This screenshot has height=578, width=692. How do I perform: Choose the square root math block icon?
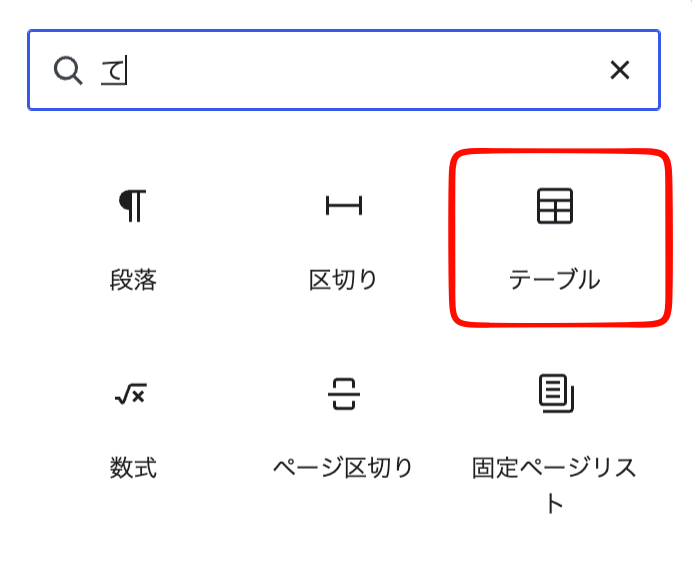[131, 394]
